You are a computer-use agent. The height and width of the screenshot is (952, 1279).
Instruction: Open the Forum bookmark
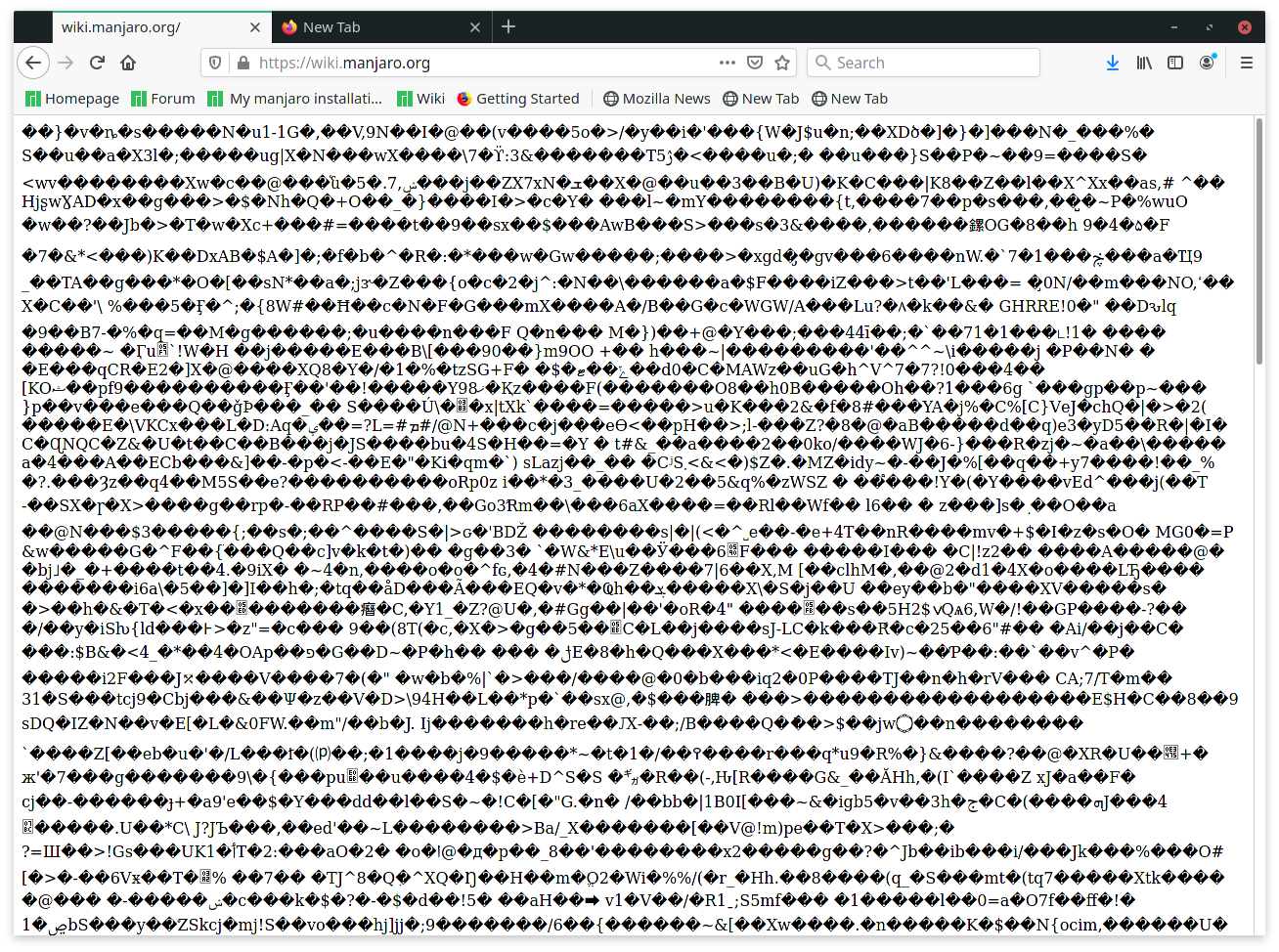[163, 99]
